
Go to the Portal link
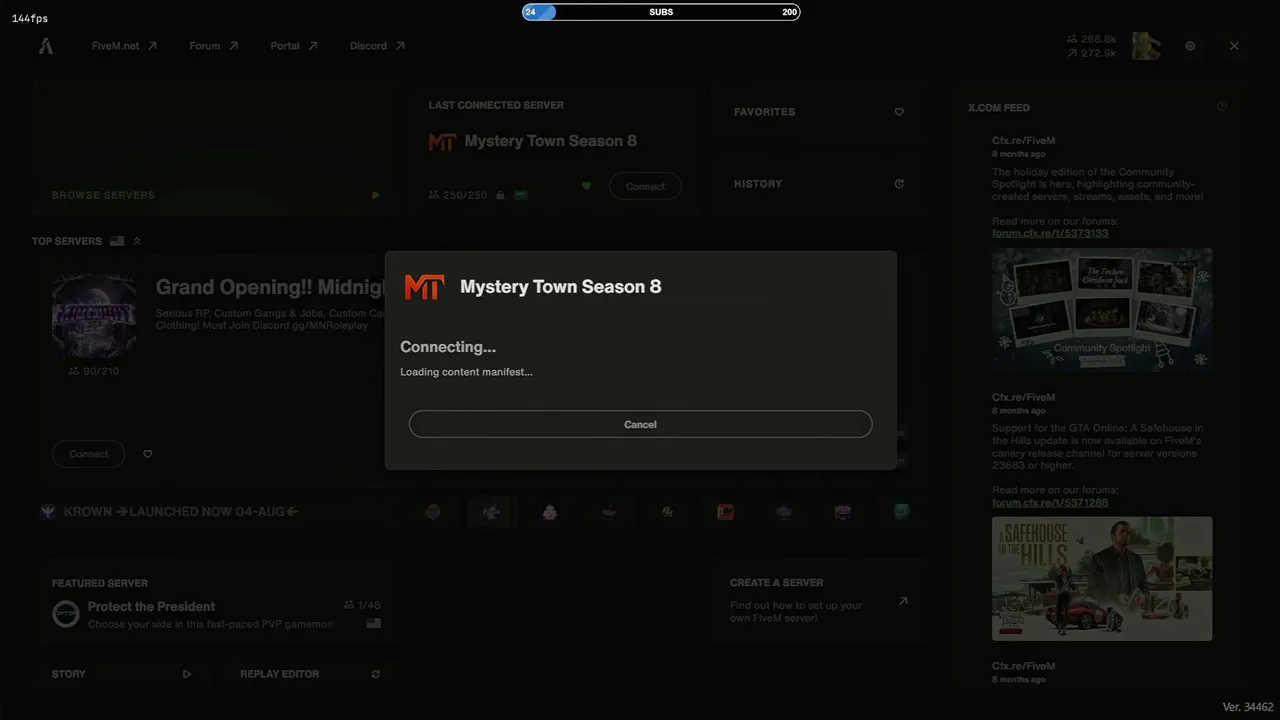(294, 46)
